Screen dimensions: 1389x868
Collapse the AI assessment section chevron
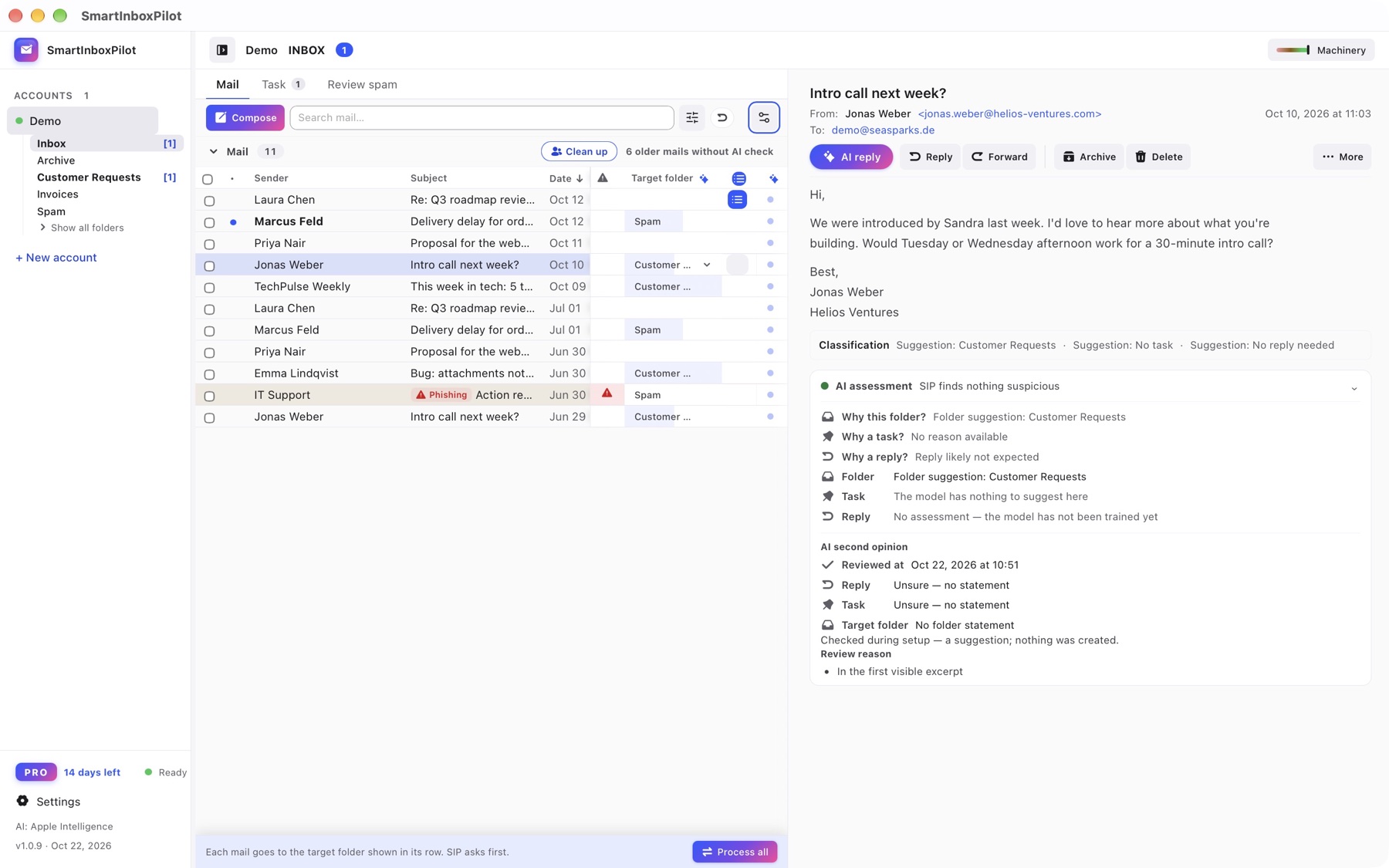click(1354, 388)
